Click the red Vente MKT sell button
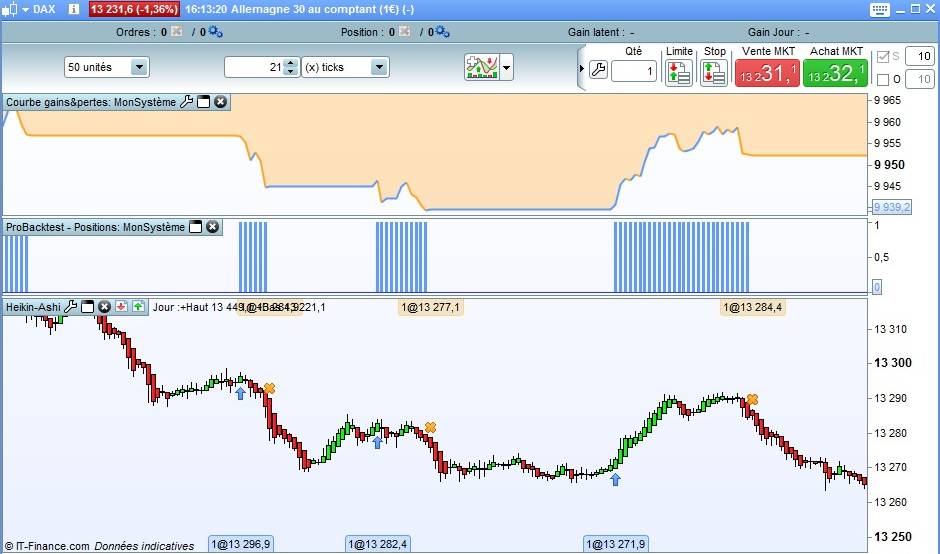The width and height of the screenshot is (940, 554). (767, 73)
